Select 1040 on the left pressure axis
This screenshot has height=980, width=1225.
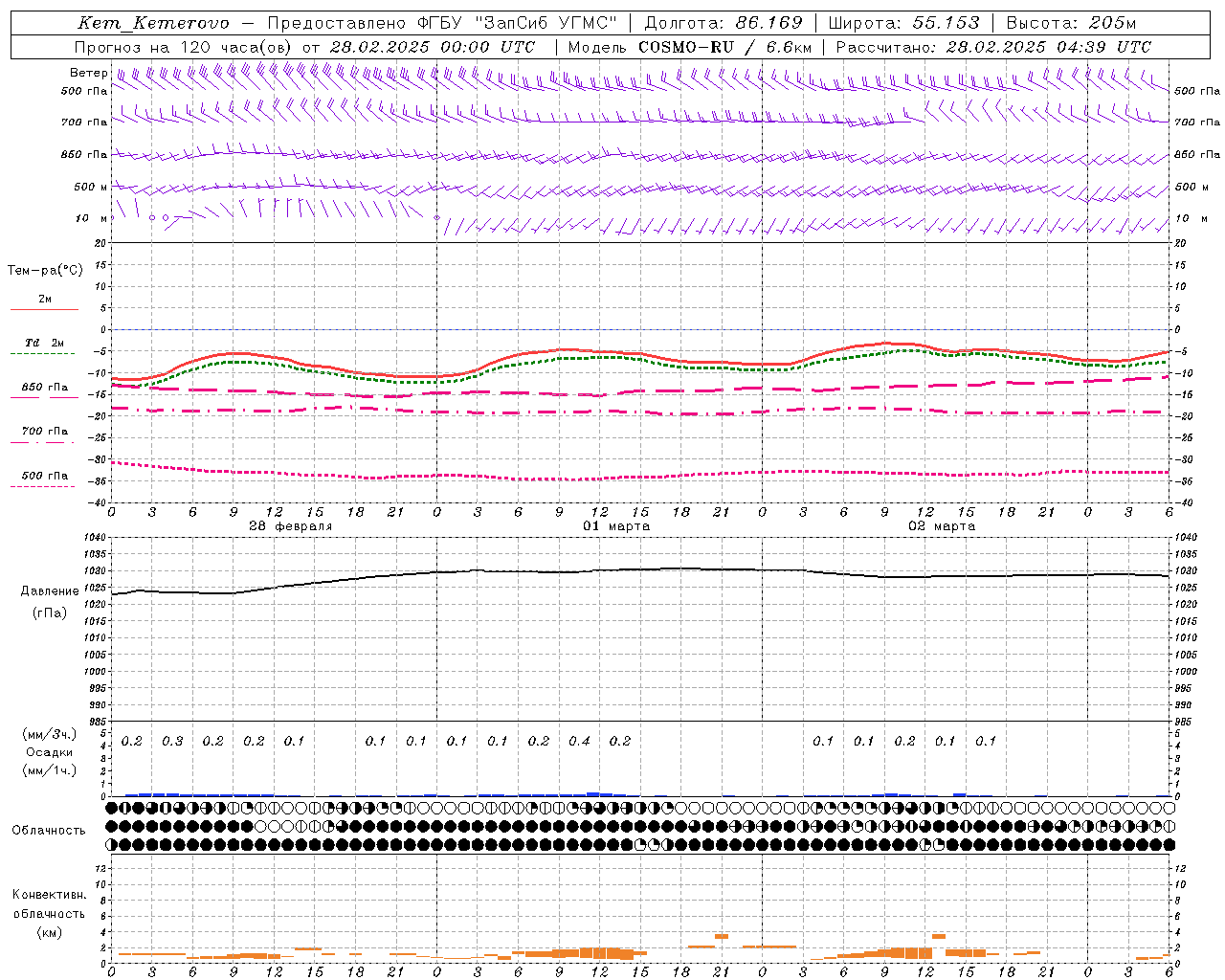95,538
